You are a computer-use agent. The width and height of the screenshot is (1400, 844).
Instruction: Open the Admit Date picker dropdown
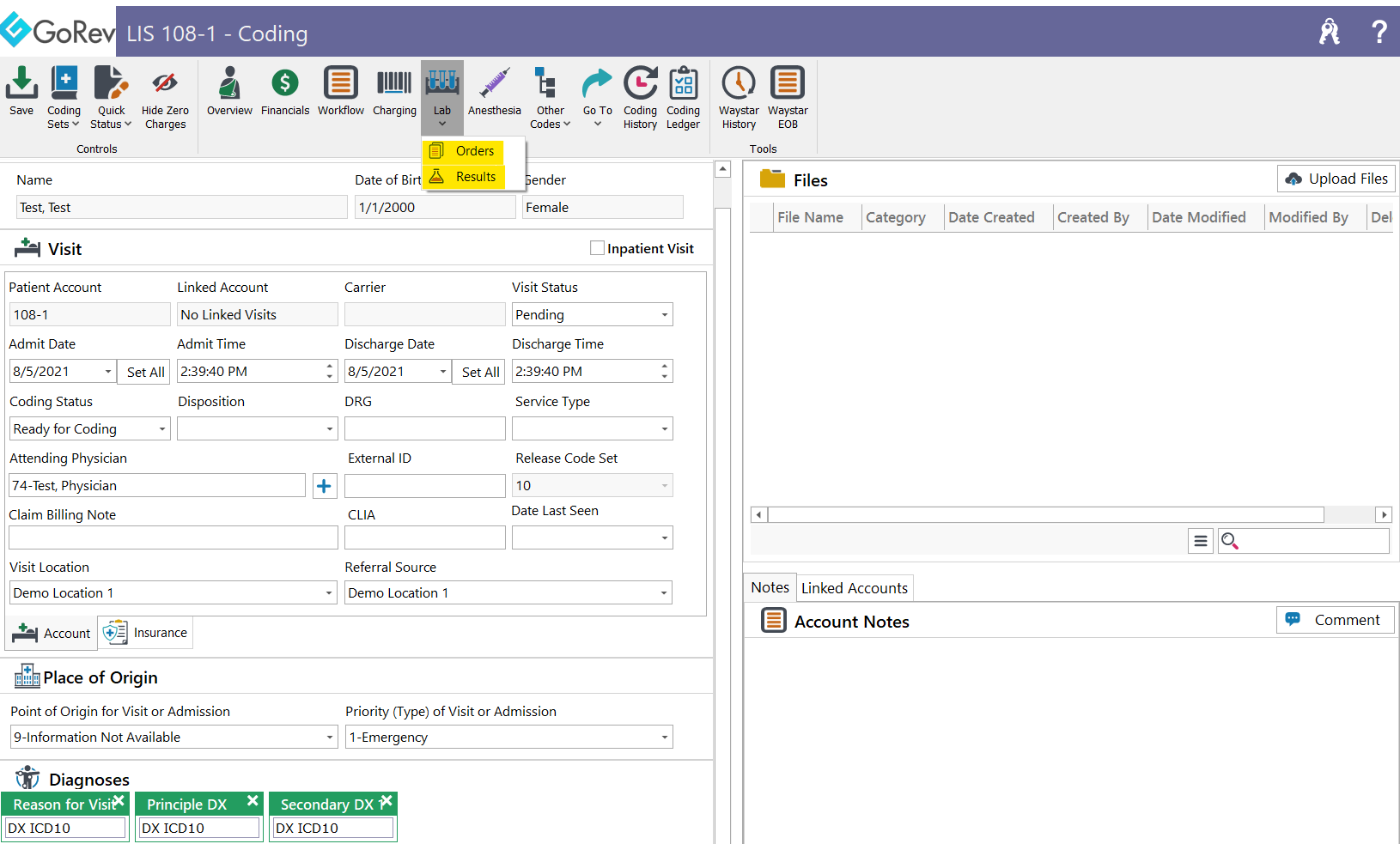[x=108, y=372]
